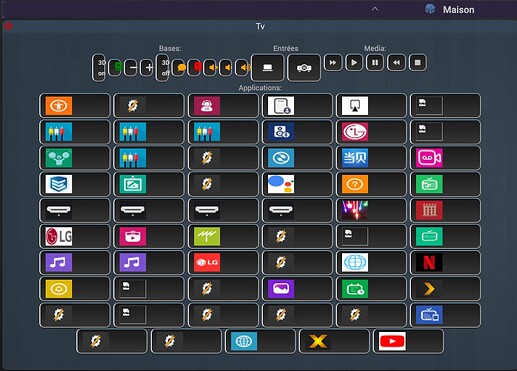
Task: Launch the AirPlay app button
Action: click(x=371, y=106)
